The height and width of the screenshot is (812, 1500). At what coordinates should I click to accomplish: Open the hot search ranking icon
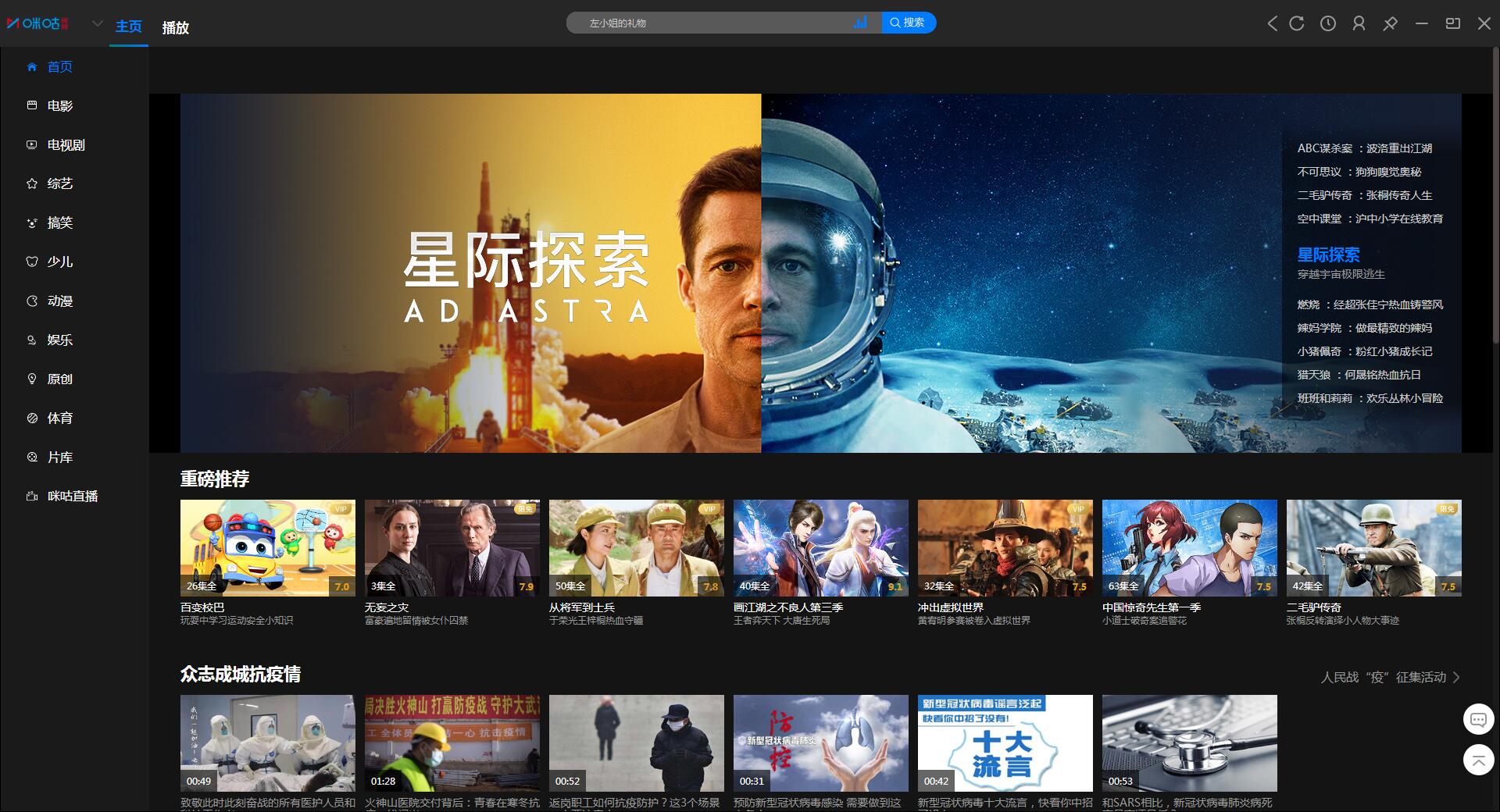coord(860,23)
